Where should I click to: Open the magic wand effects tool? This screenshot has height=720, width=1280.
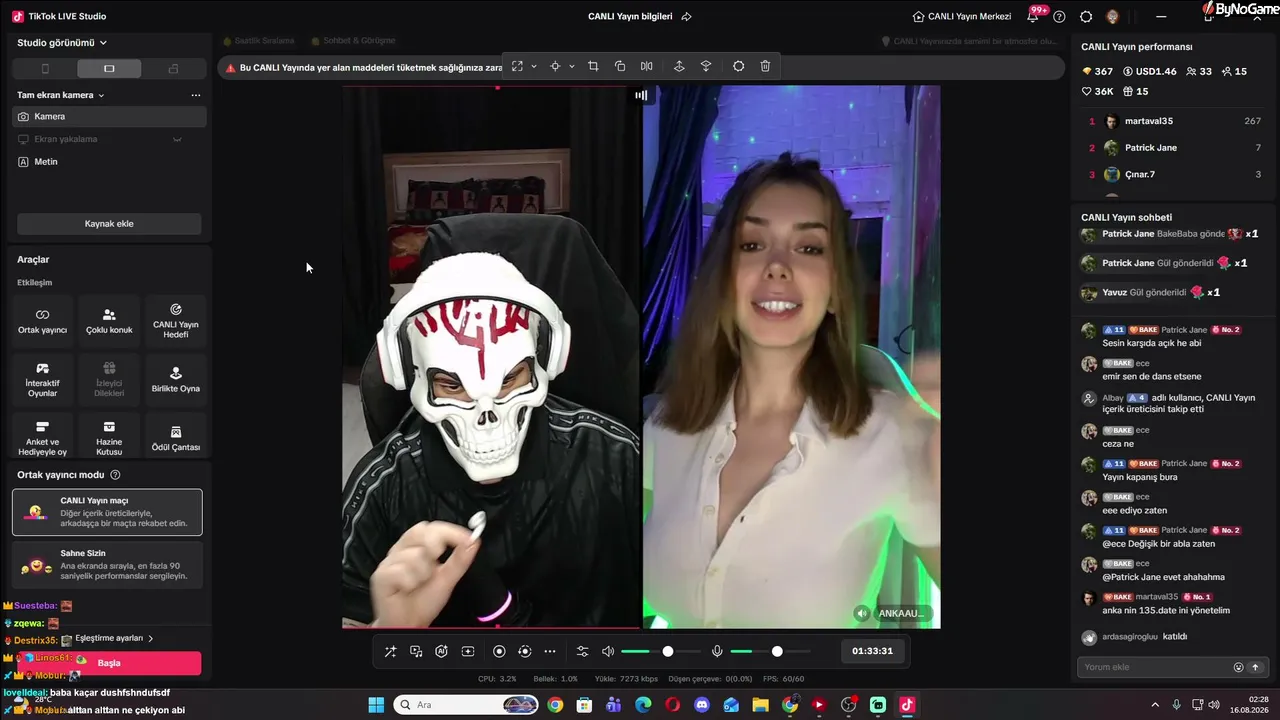pos(390,651)
